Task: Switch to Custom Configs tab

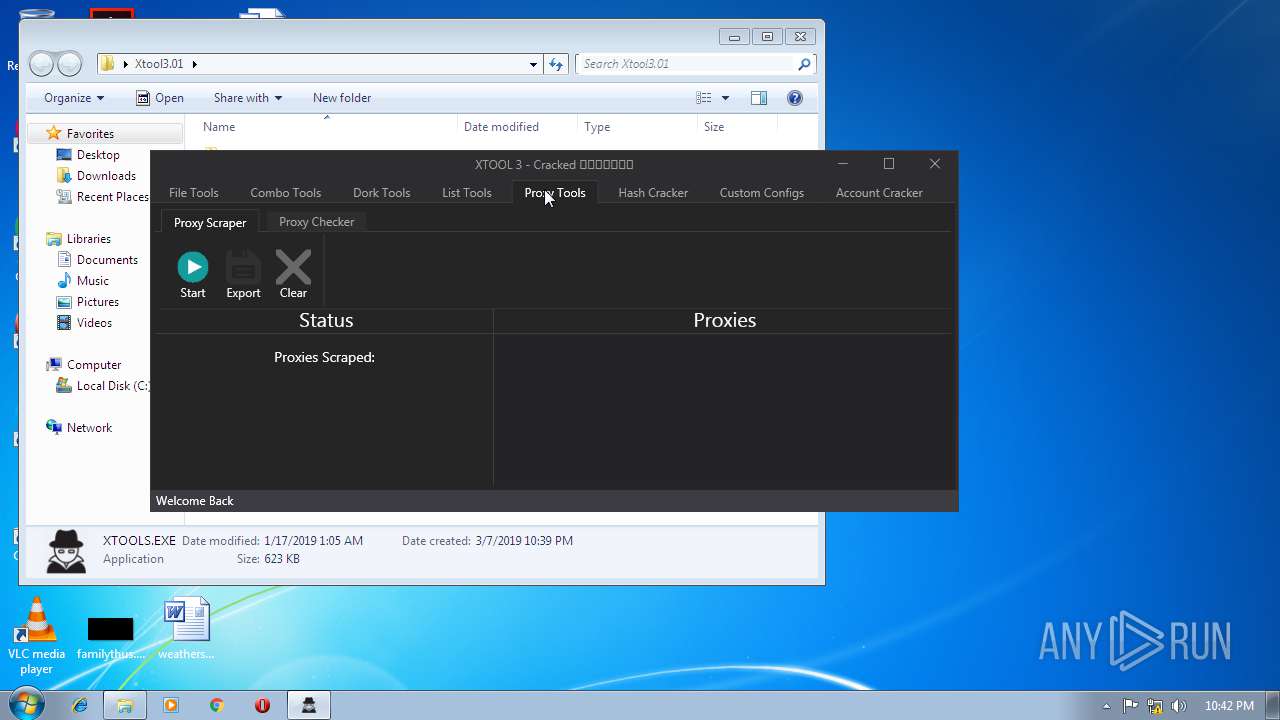Action: click(761, 193)
